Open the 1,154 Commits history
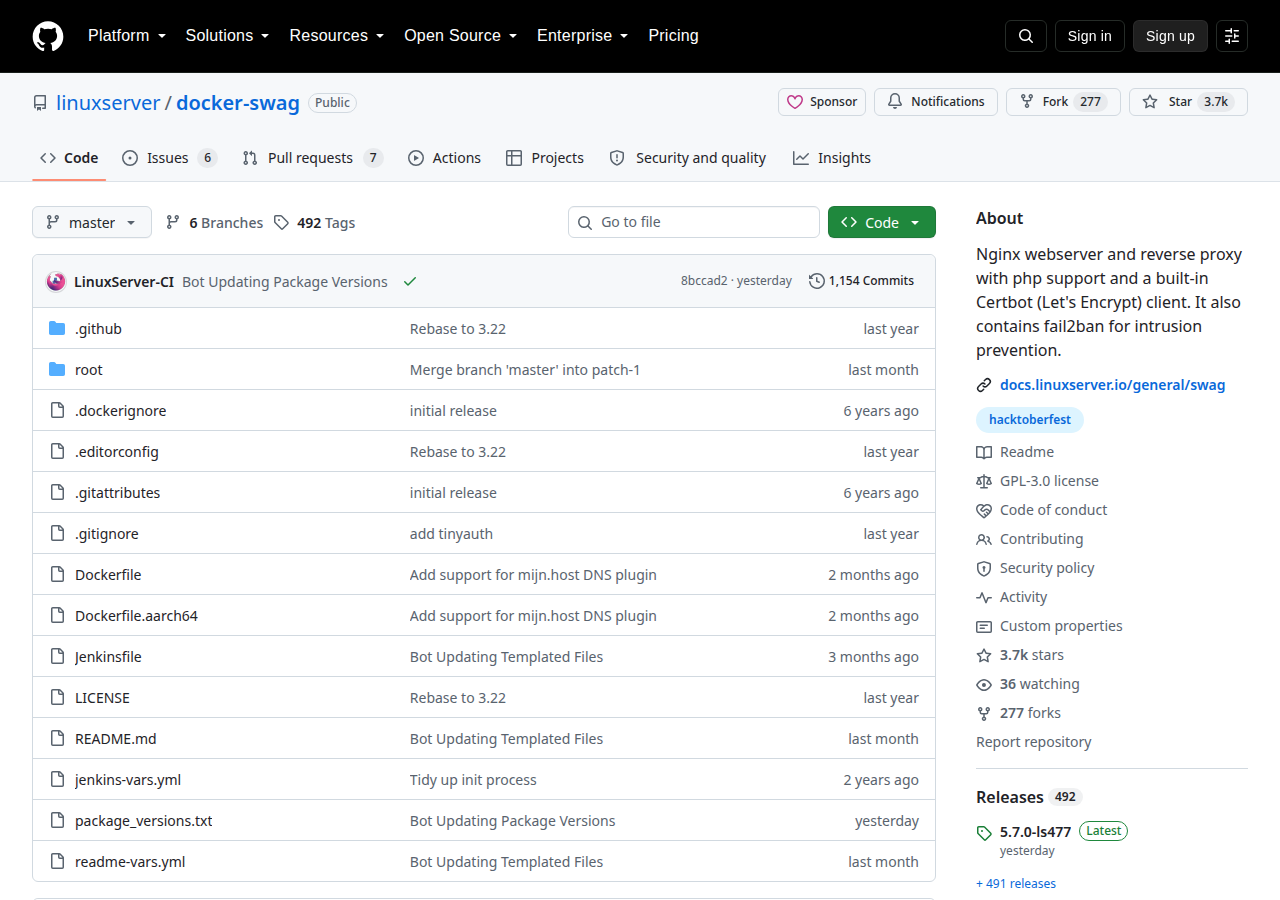 tap(861, 281)
